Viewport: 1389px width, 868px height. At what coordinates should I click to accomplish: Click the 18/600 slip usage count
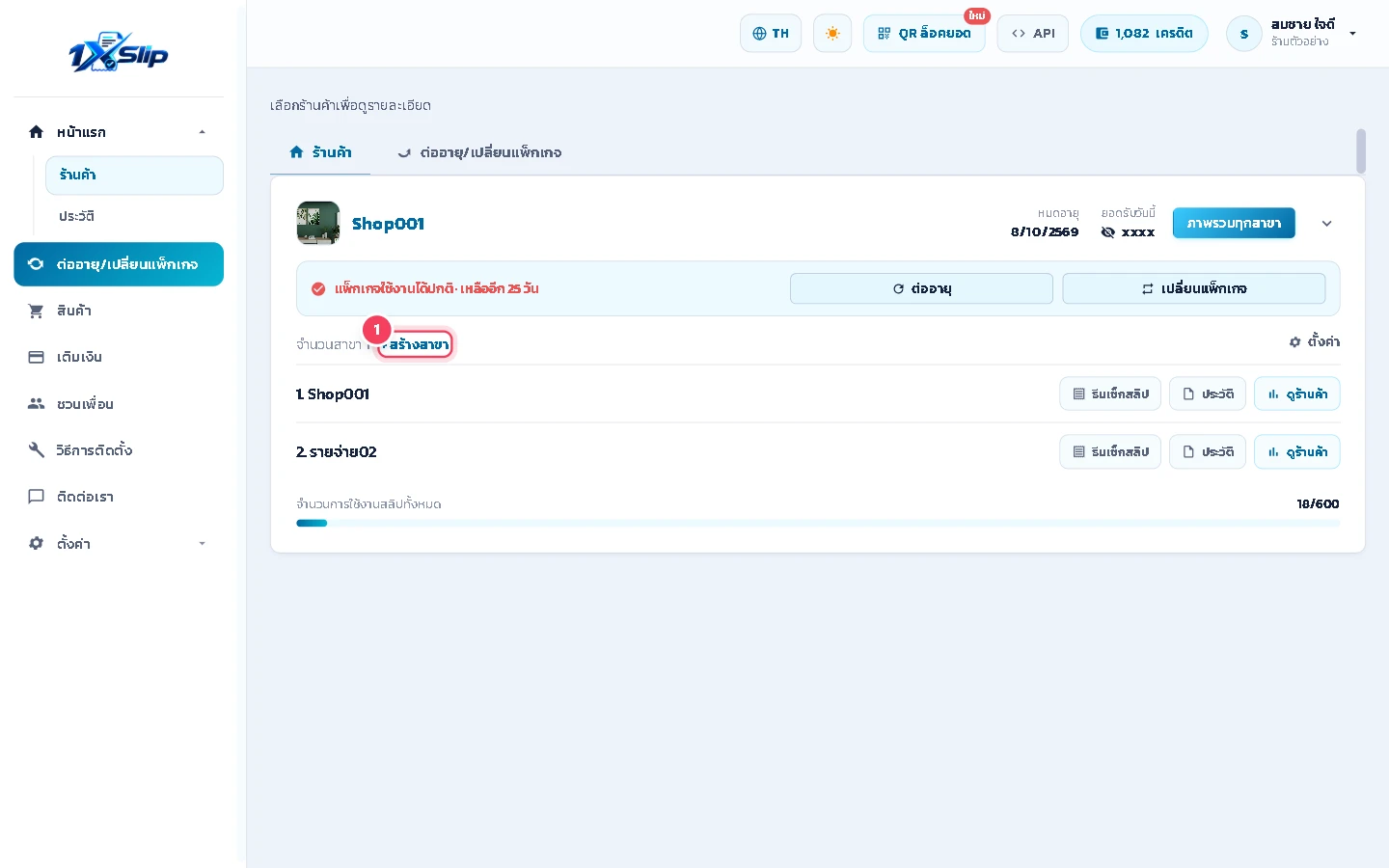point(1318,504)
